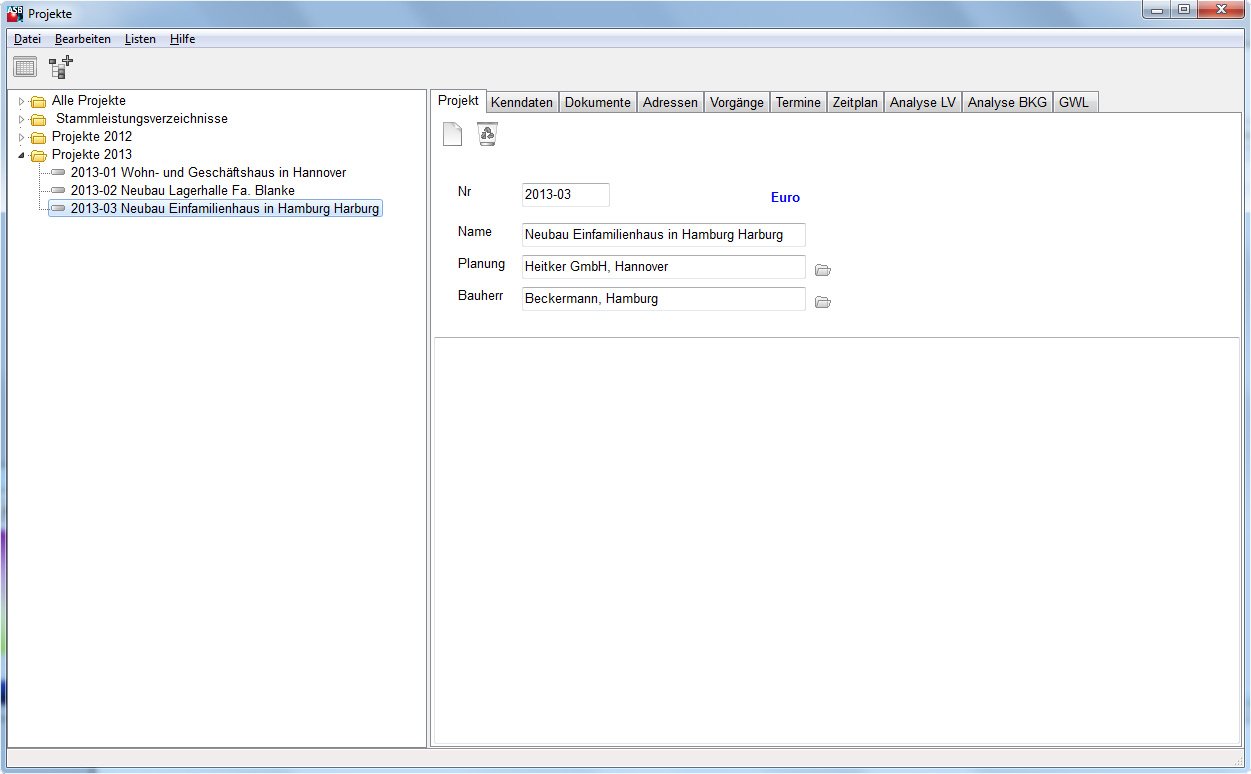Screen dimensions: 1251x774
Task: Open the Datei menu
Action: pyautogui.click(x=27, y=39)
